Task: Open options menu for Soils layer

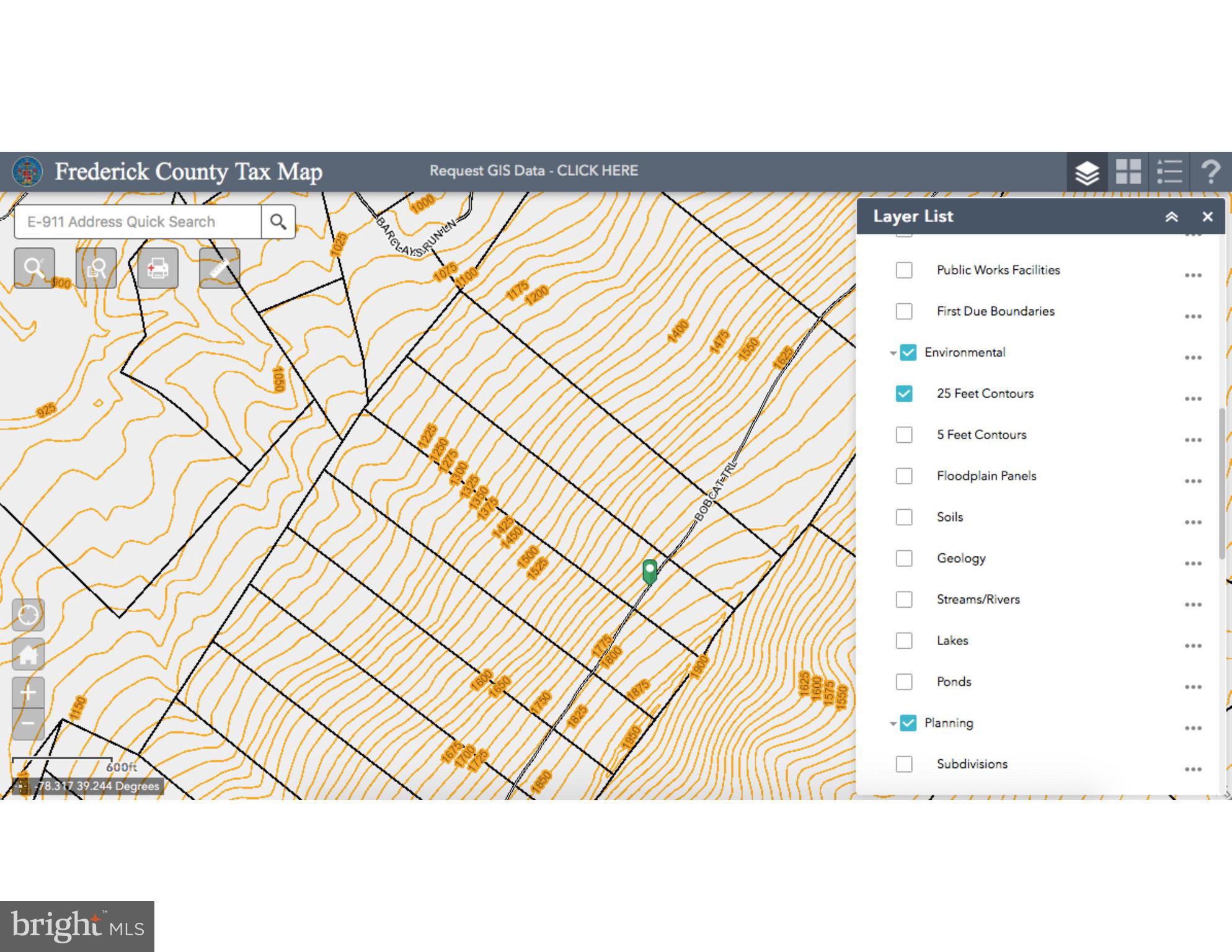Action: tap(1193, 522)
